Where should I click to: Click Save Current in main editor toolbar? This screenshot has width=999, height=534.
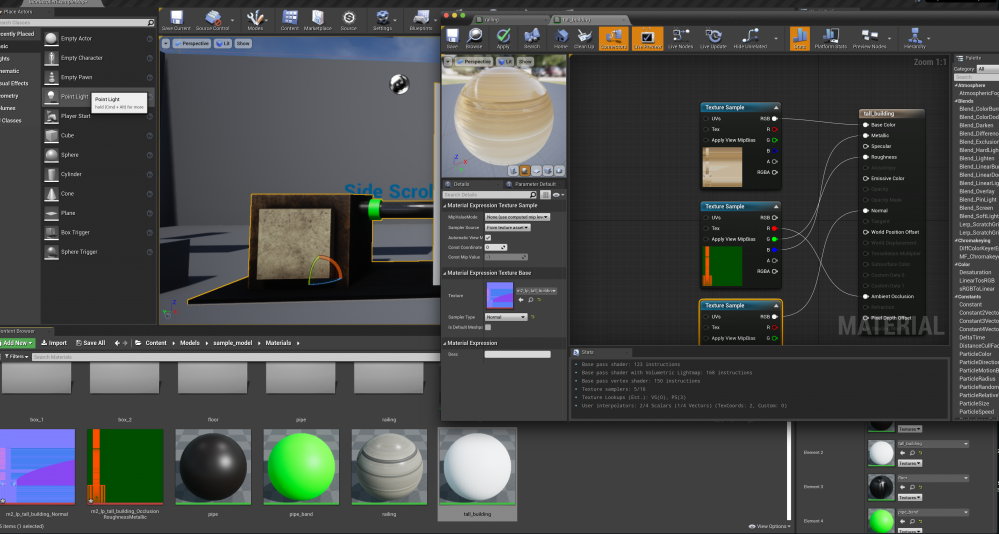176,20
